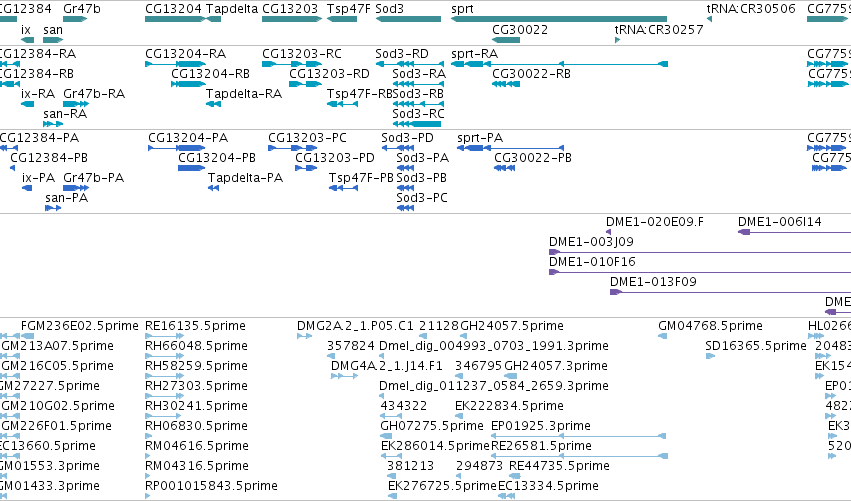Open EST DMG2A.2_1.P05.C1 label

point(355,326)
